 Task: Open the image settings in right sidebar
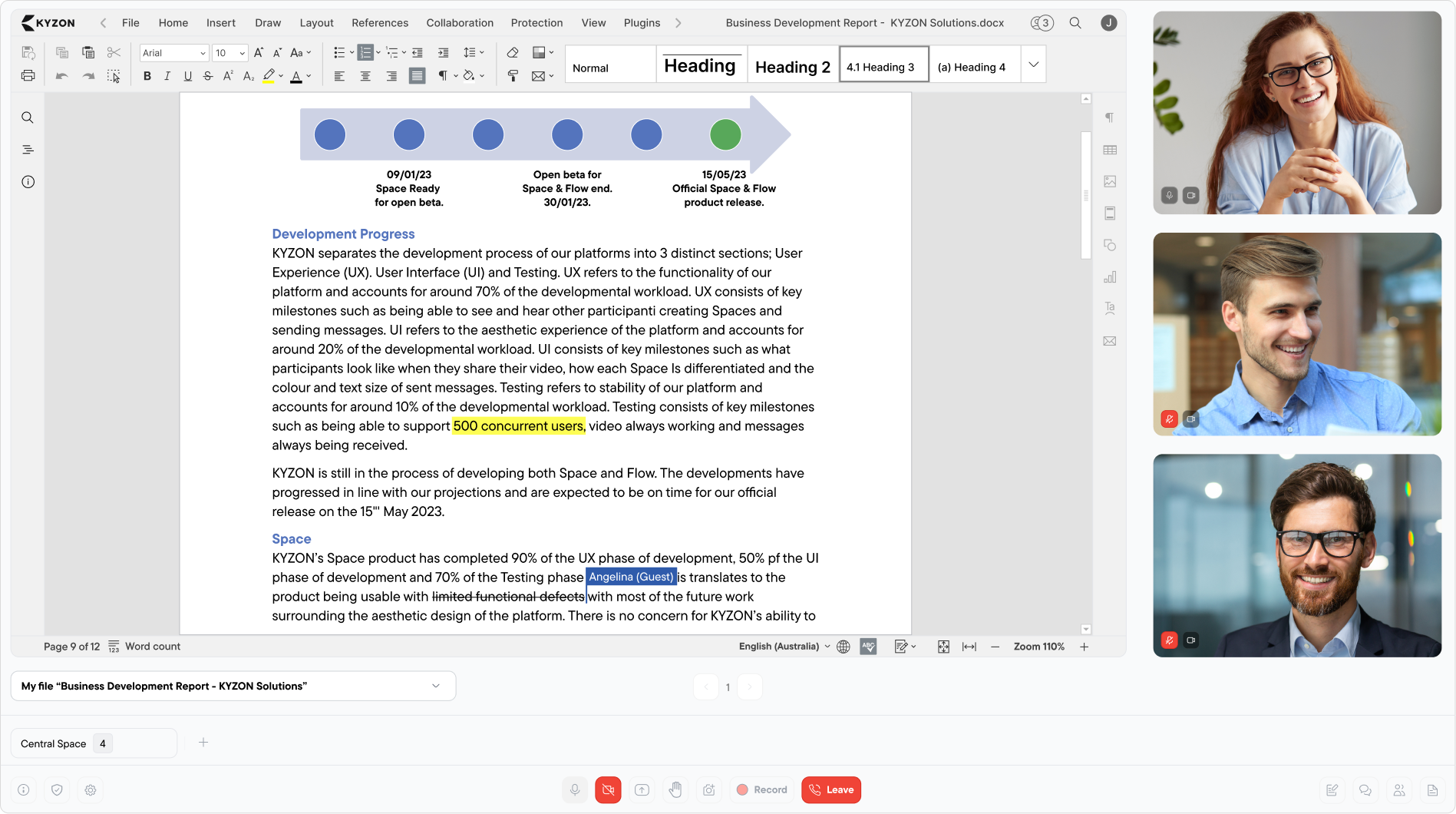tap(1110, 181)
